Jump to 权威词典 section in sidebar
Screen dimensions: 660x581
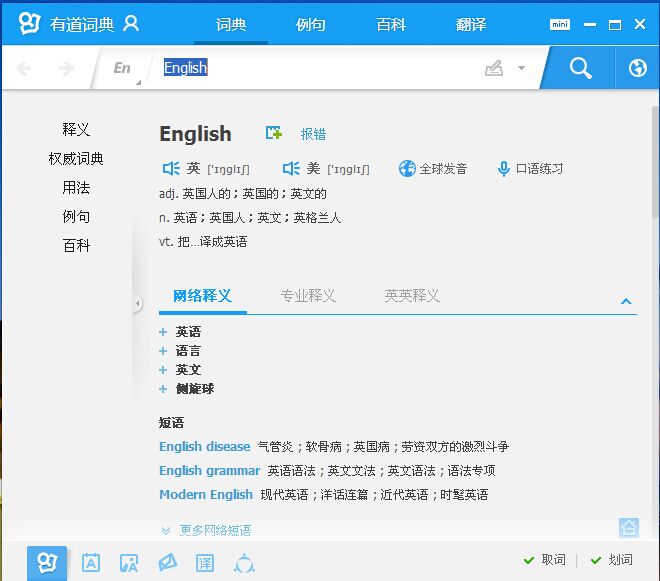[76, 158]
